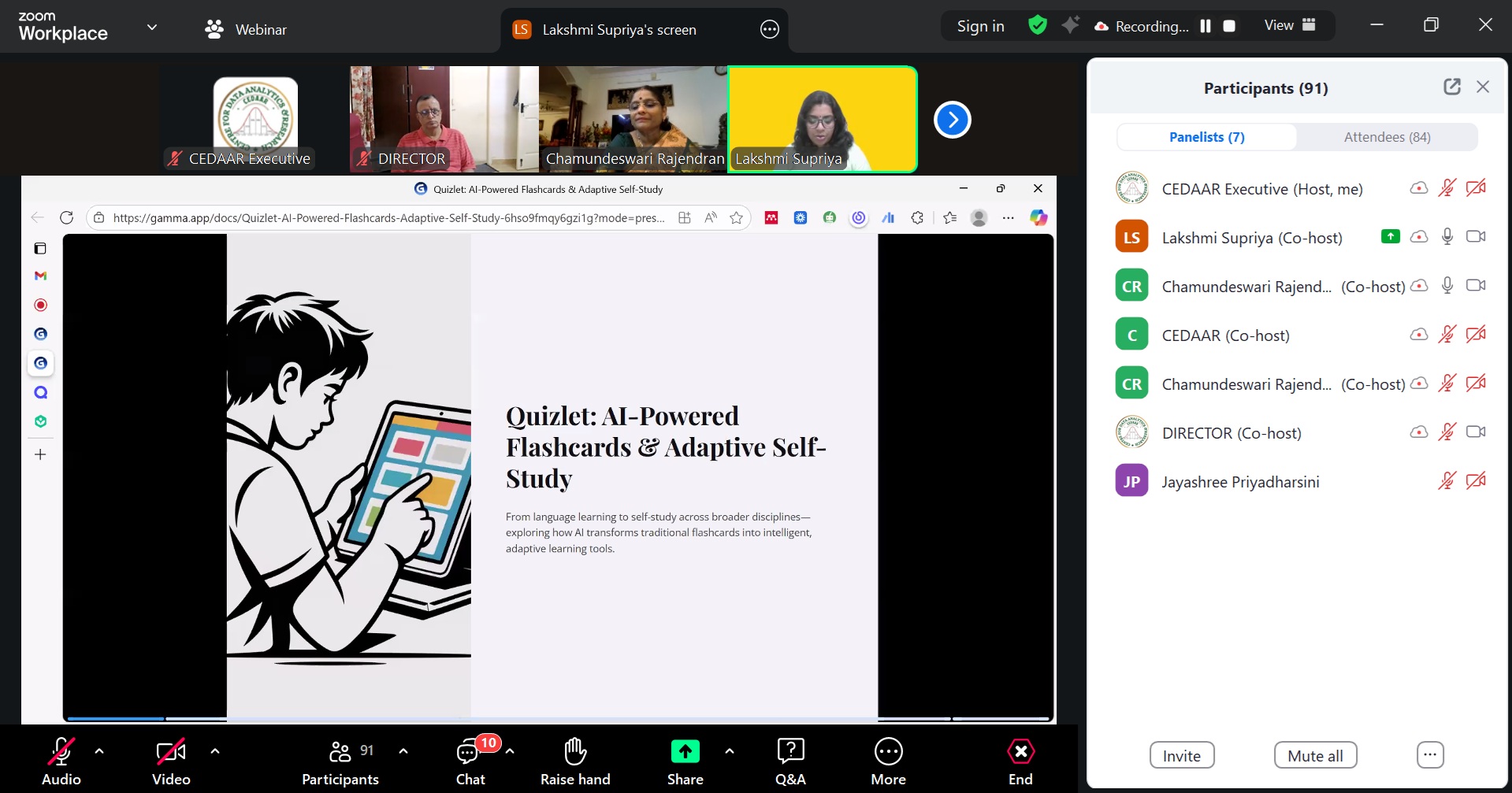The image size is (1512, 793).
Task: Pause the recording
Action: click(1205, 26)
